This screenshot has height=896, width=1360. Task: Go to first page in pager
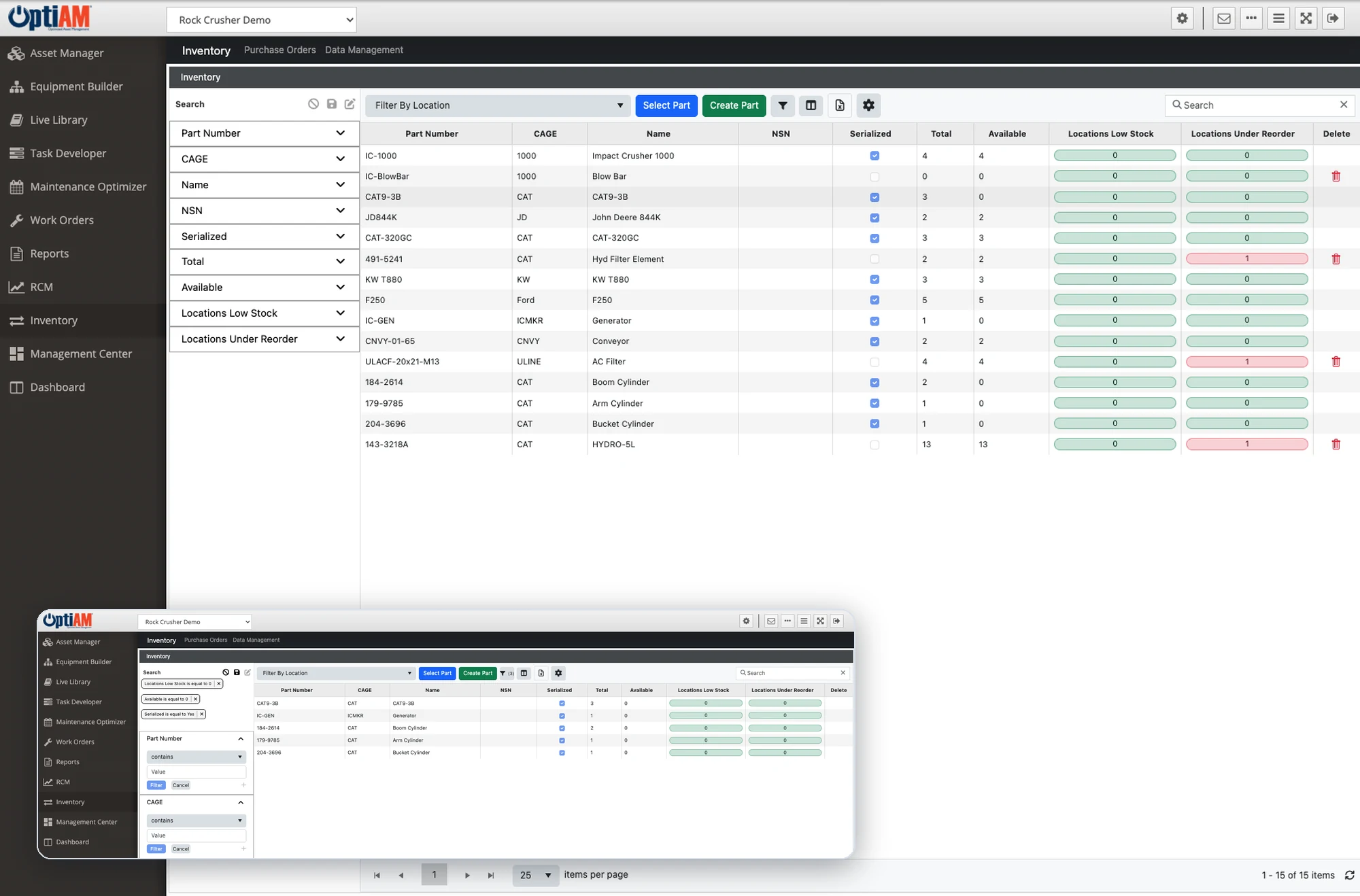pyautogui.click(x=377, y=876)
